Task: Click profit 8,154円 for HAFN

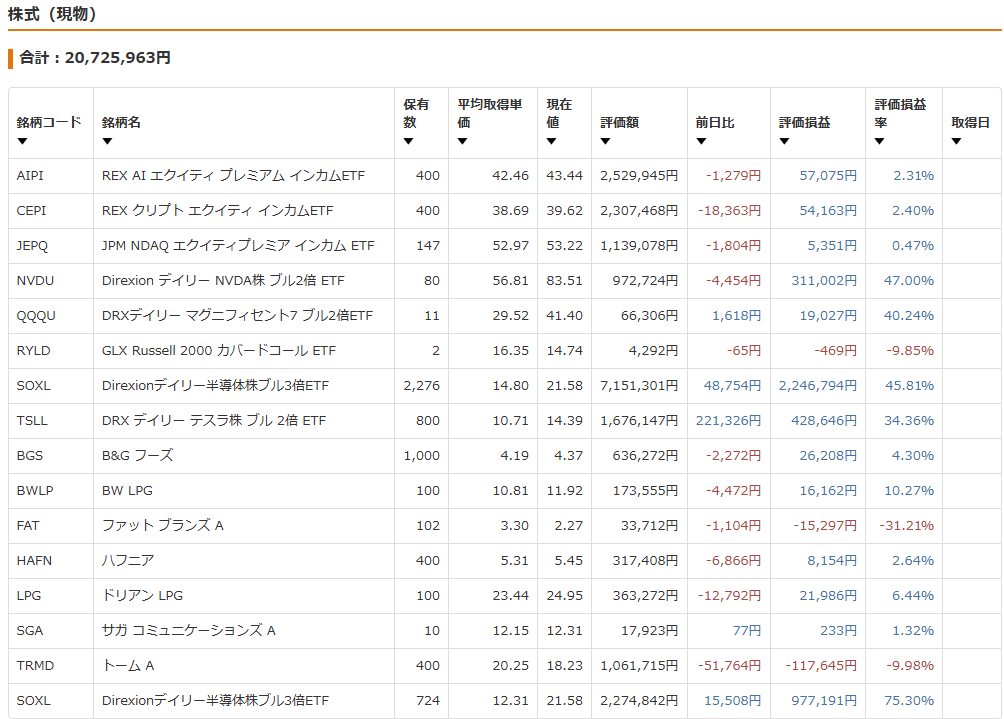Action: click(832, 561)
